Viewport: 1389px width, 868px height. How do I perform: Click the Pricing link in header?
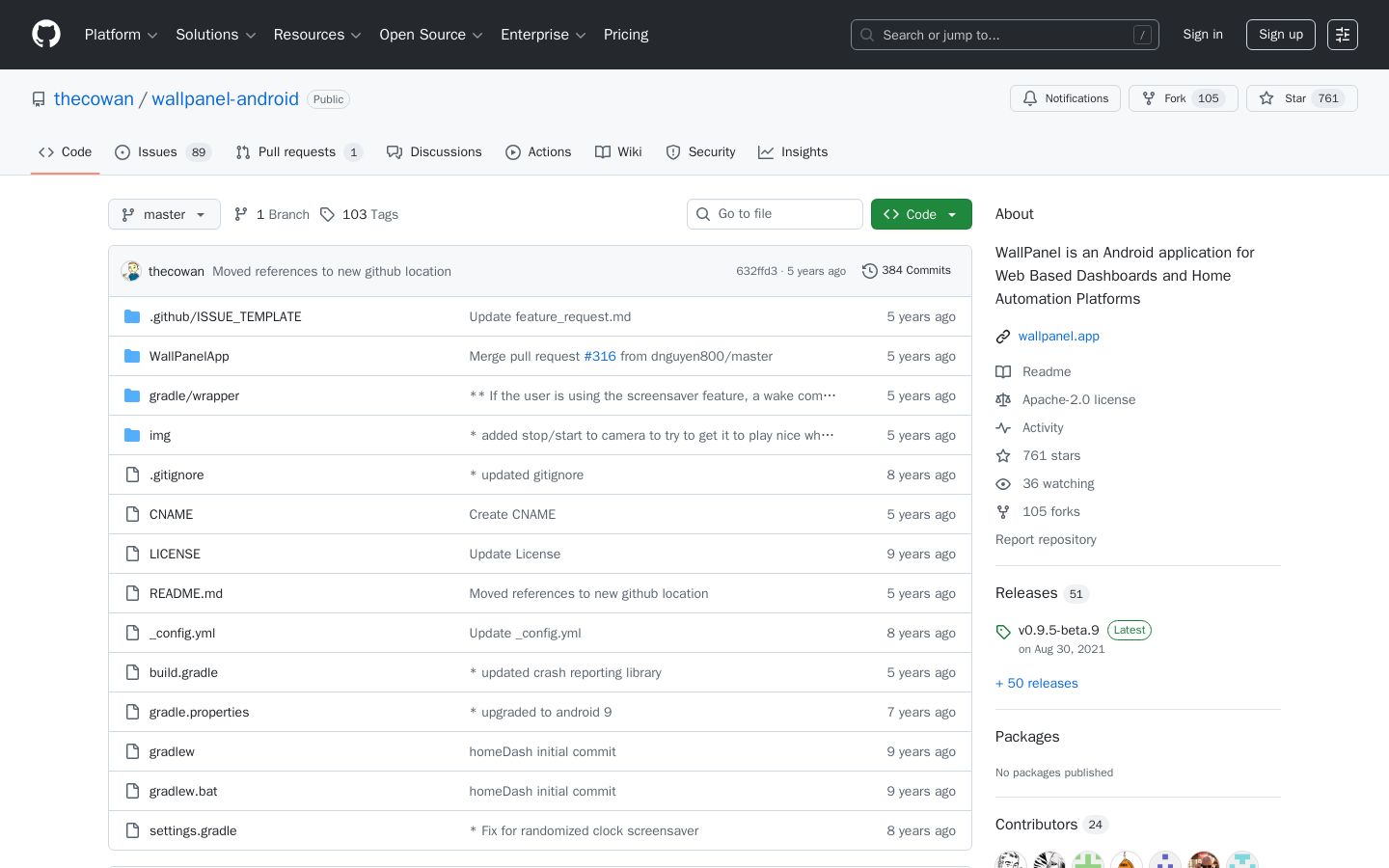coord(626,35)
